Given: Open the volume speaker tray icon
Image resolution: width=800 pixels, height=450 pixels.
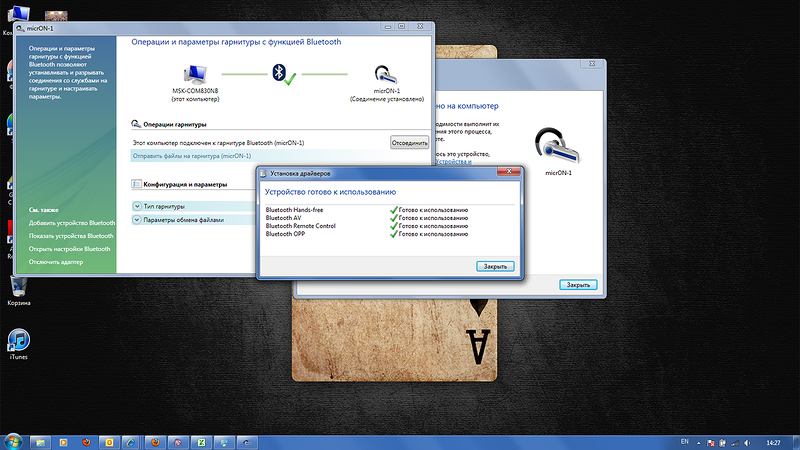Looking at the screenshot, I should [x=747, y=443].
